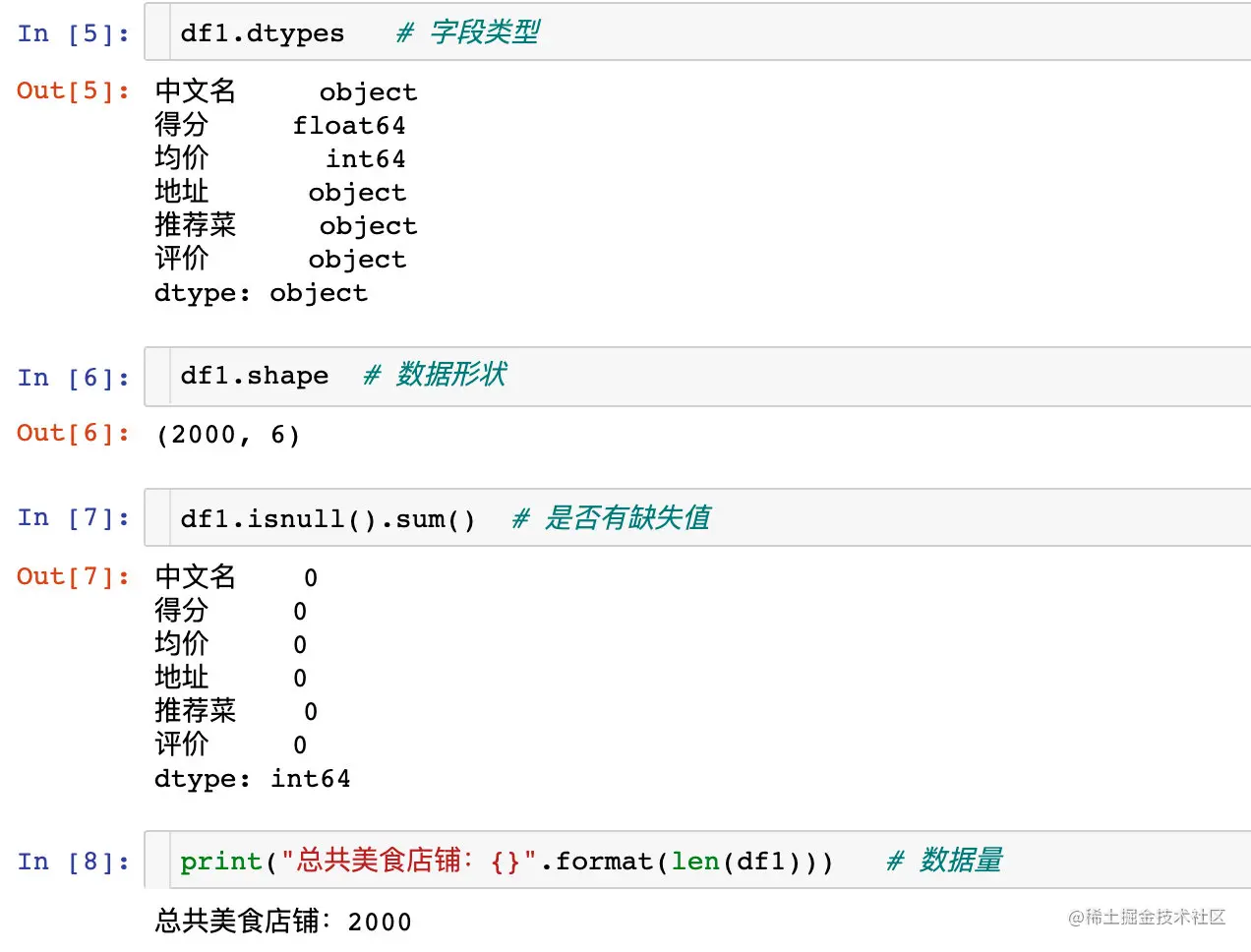Viewport: 1251px width, 952px height.
Task: Click the Out[6] prompt label
Action: pyautogui.click(x=74, y=433)
